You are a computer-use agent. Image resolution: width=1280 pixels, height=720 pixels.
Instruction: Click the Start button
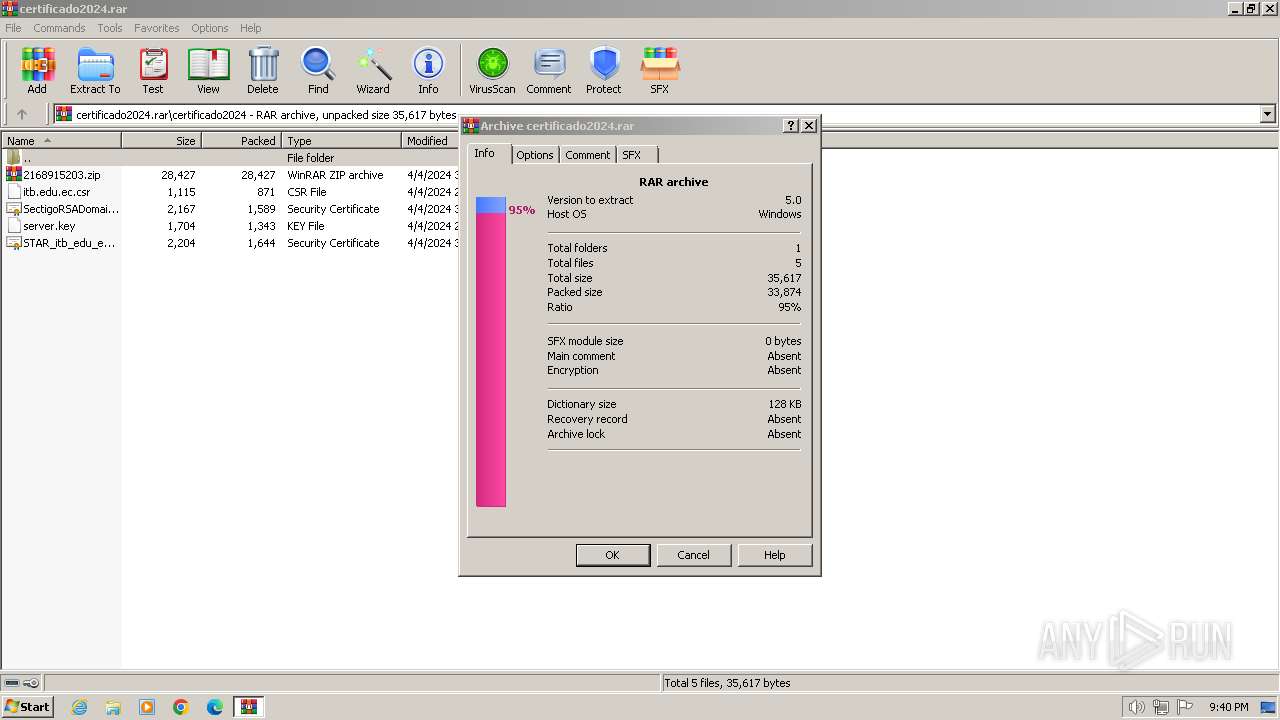[x=27, y=707]
